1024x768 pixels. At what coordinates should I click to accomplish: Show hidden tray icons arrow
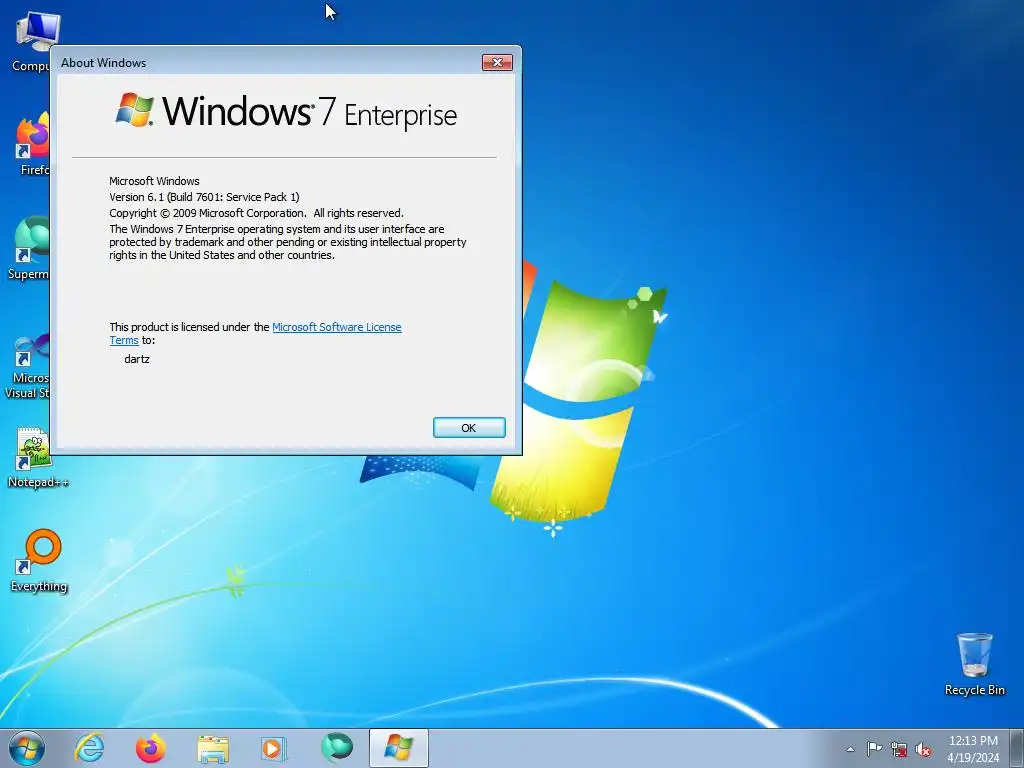850,749
